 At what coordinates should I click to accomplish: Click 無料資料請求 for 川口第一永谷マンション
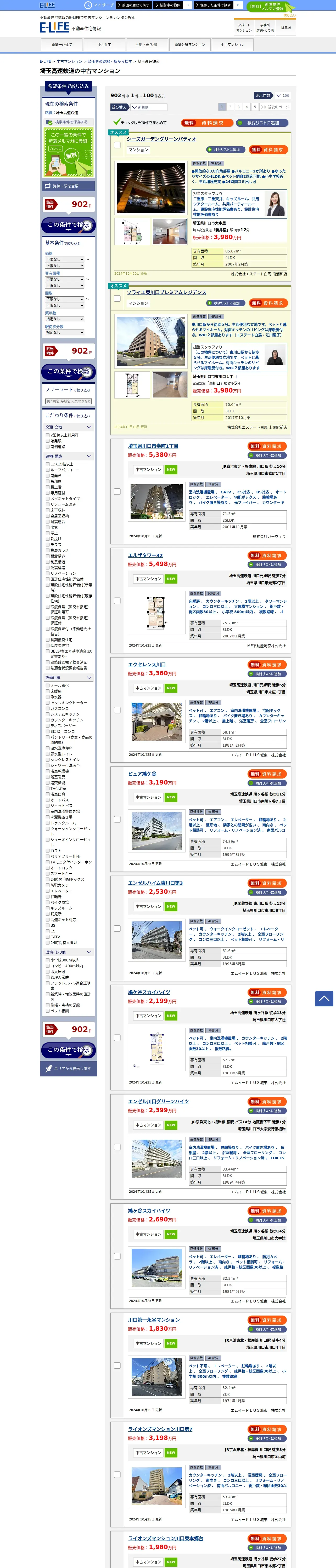(268, 1320)
